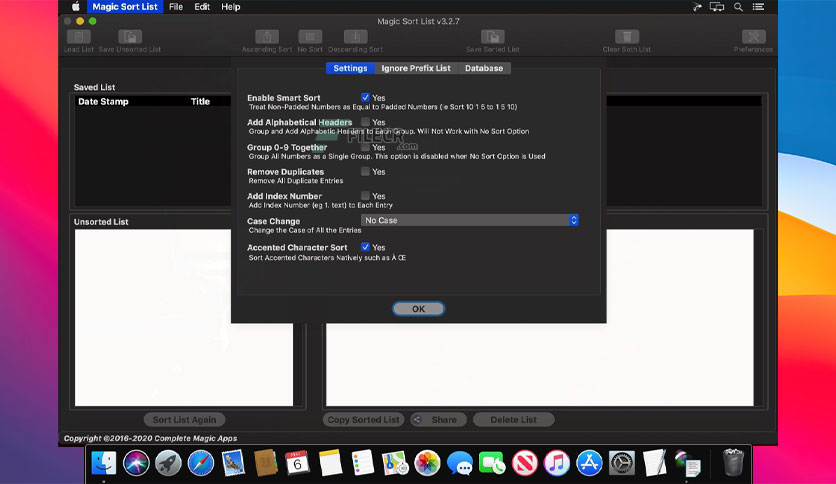836x484 pixels.
Task: Switch to the Settings tab
Action: [x=350, y=68]
